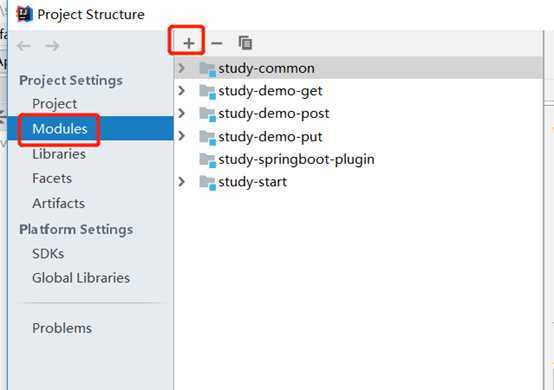
Task: Click the back navigation arrow
Action: [x=24, y=46]
